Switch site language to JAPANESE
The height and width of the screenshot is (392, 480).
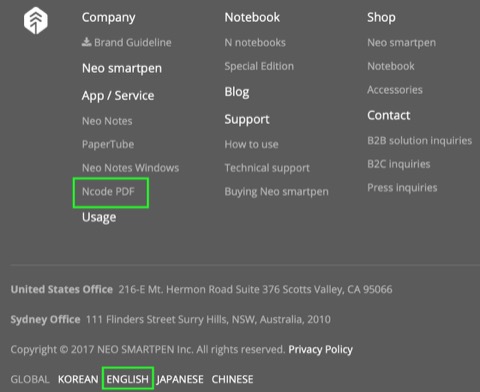pos(180,379)
